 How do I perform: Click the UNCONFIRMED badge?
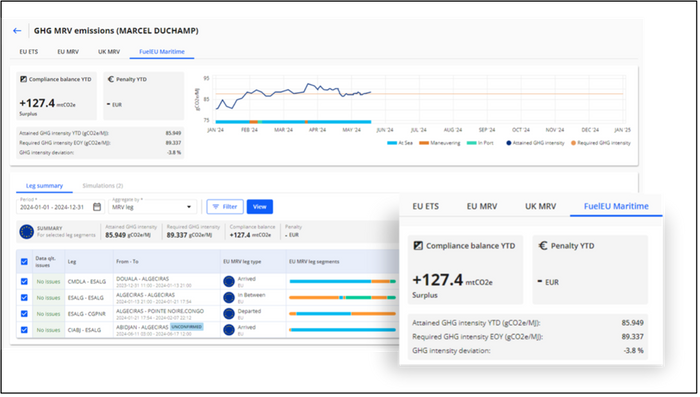pyautogui.click(x=187, y=327)
